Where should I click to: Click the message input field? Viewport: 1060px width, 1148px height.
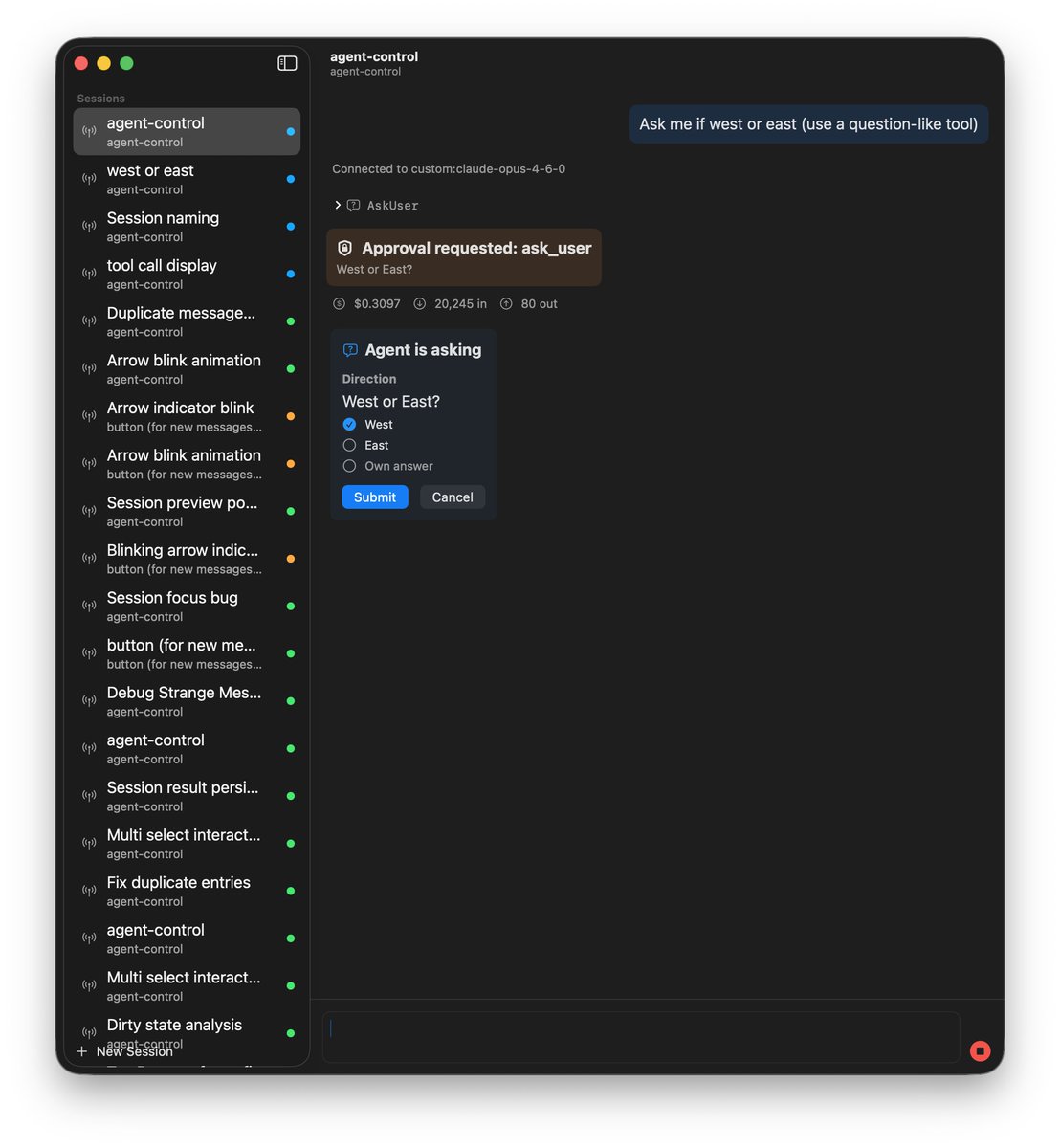point(641,1037)
